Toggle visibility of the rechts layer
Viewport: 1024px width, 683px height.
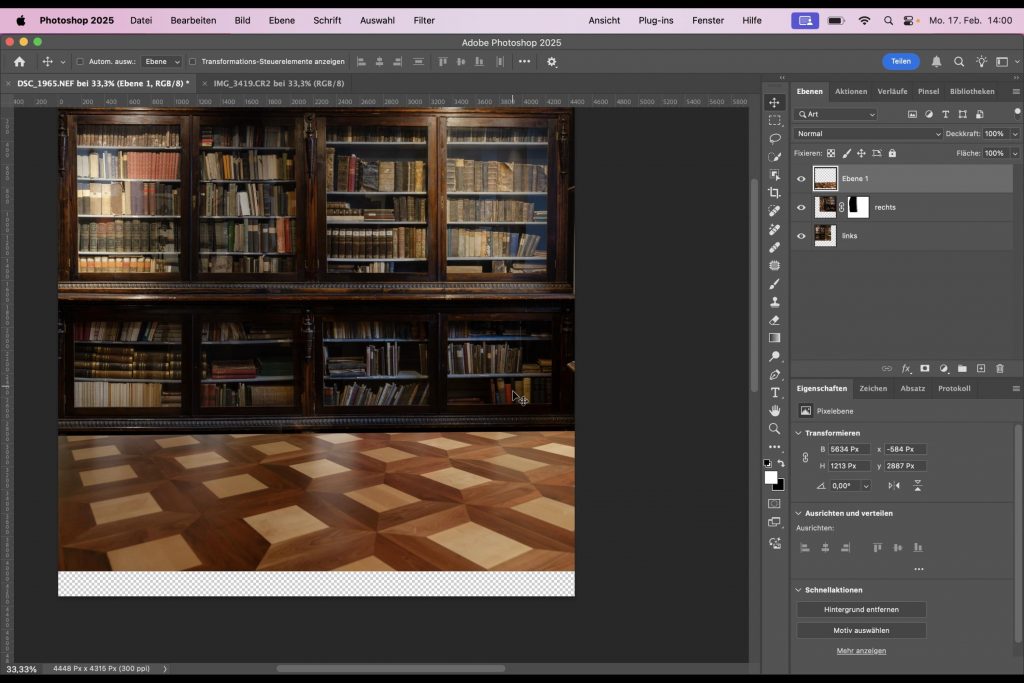801,208
